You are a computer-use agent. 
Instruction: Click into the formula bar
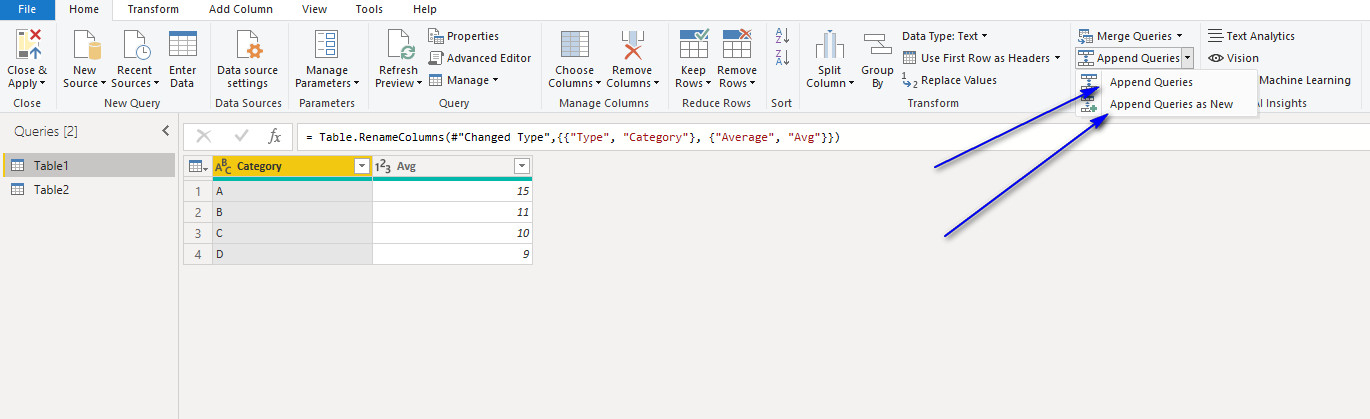tap(830, 137)
